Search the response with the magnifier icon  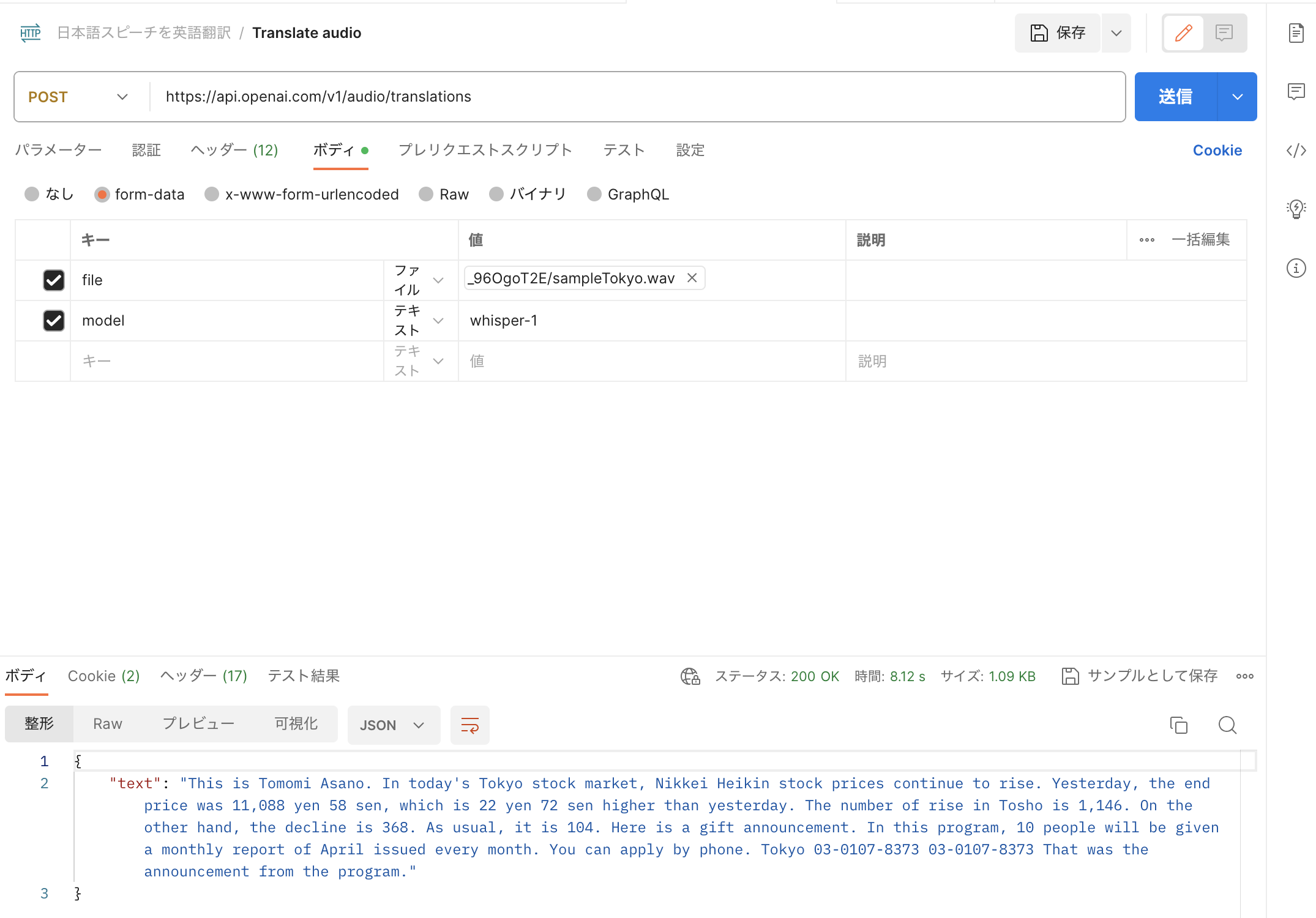pos(1227,725)
